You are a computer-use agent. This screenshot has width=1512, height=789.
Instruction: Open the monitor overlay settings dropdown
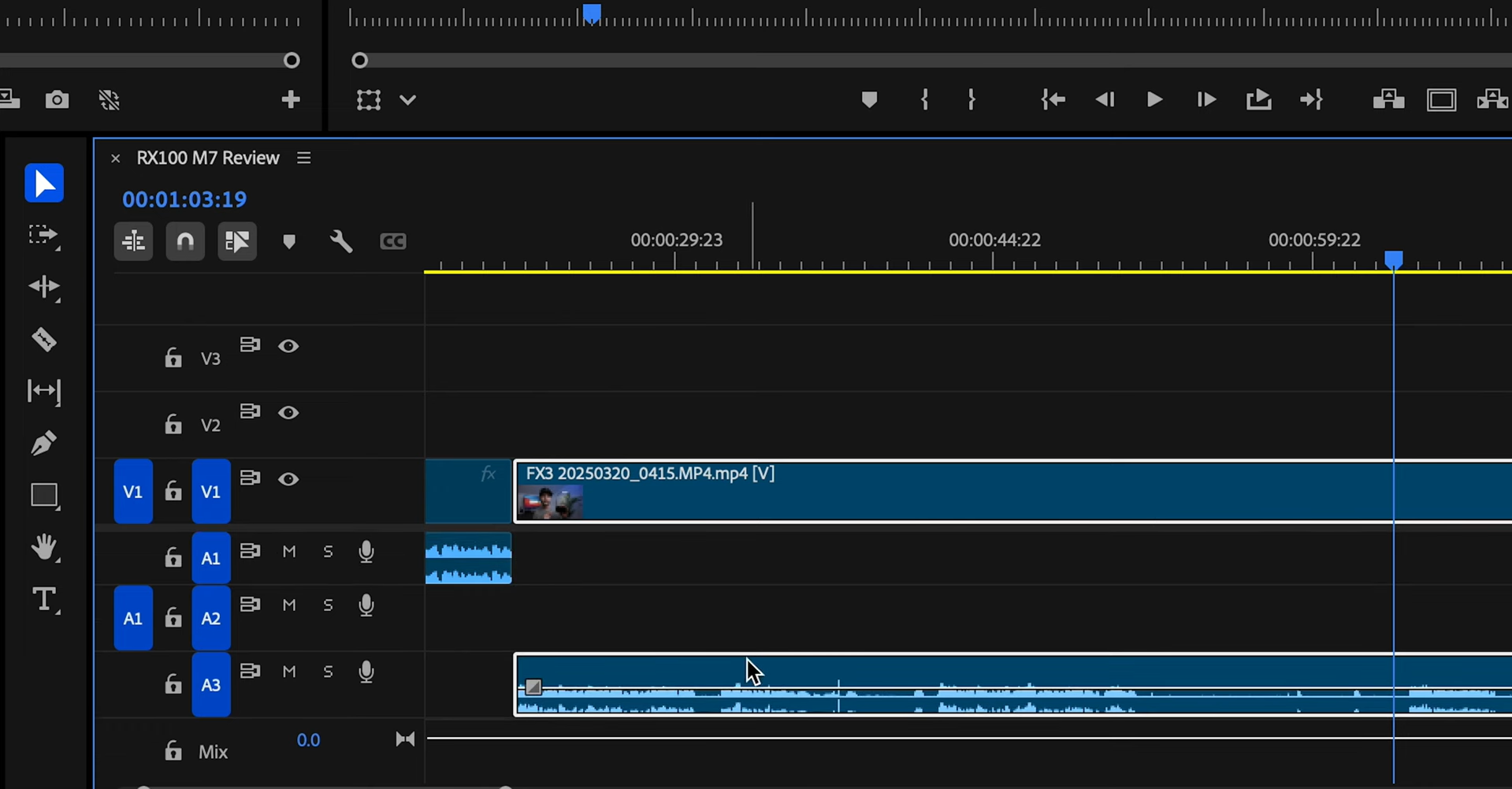coord(407,100)
